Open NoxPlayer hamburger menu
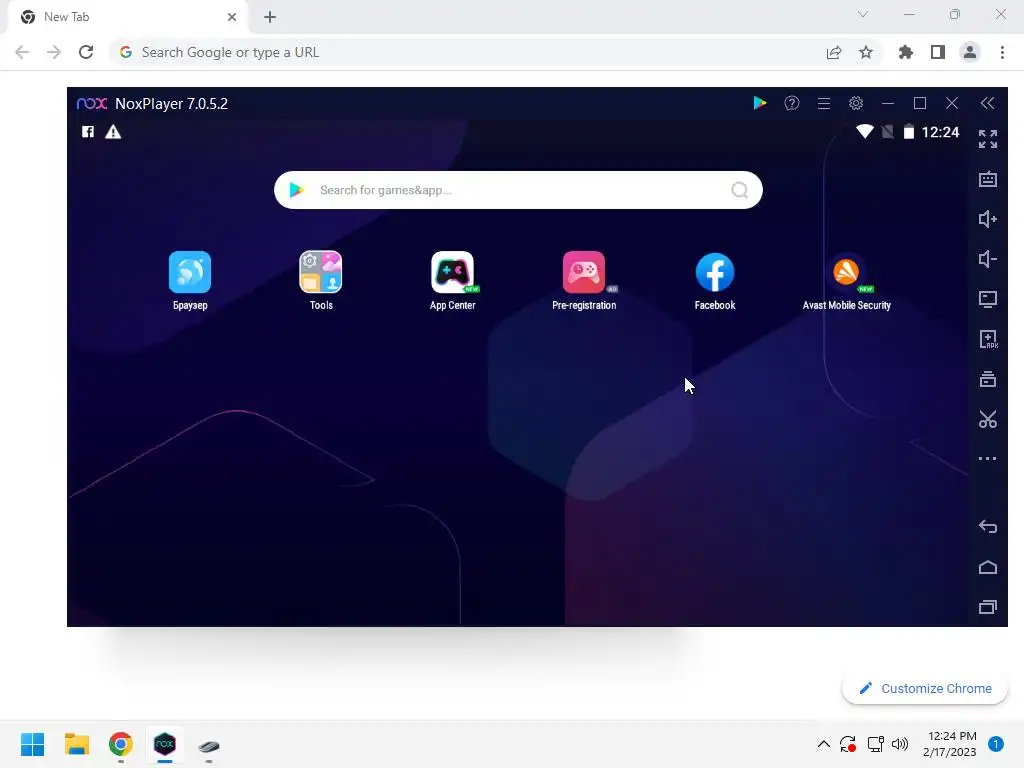 (824, 103)
